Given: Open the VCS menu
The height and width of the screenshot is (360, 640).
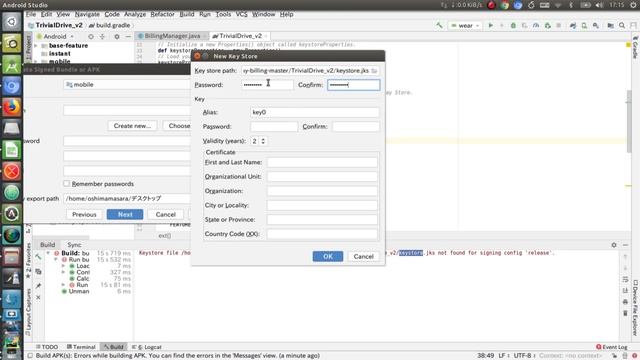Looking at the screenshot, I should tap(241, 14).
